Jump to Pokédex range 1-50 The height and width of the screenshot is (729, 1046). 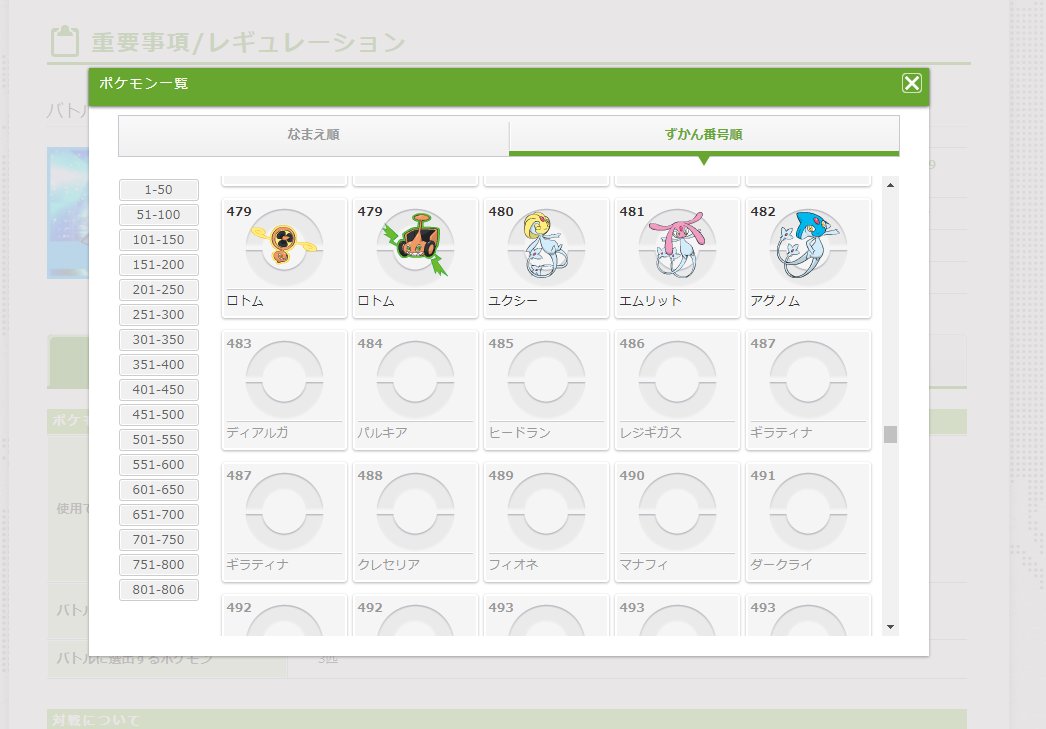pos(159,190)
